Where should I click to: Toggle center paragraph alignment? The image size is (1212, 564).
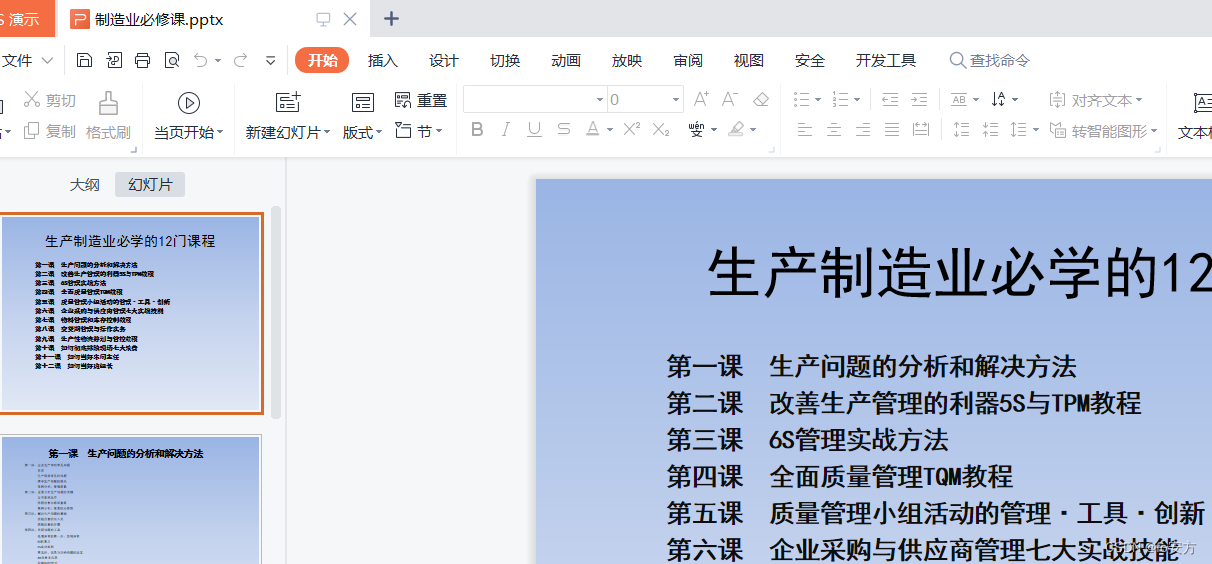click(x=834, y=130)
